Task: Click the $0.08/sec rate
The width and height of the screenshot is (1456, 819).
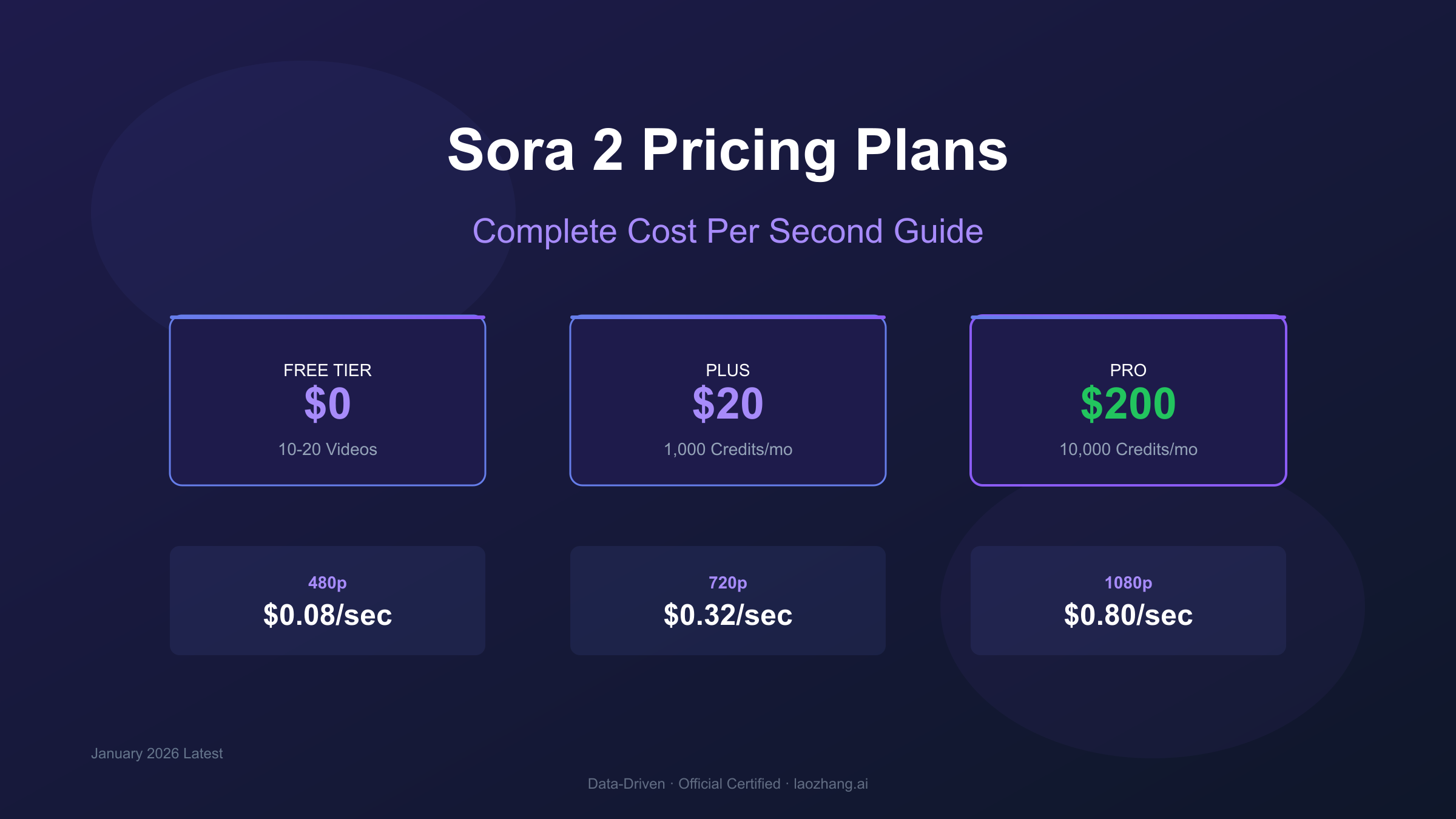Action: 327,615
